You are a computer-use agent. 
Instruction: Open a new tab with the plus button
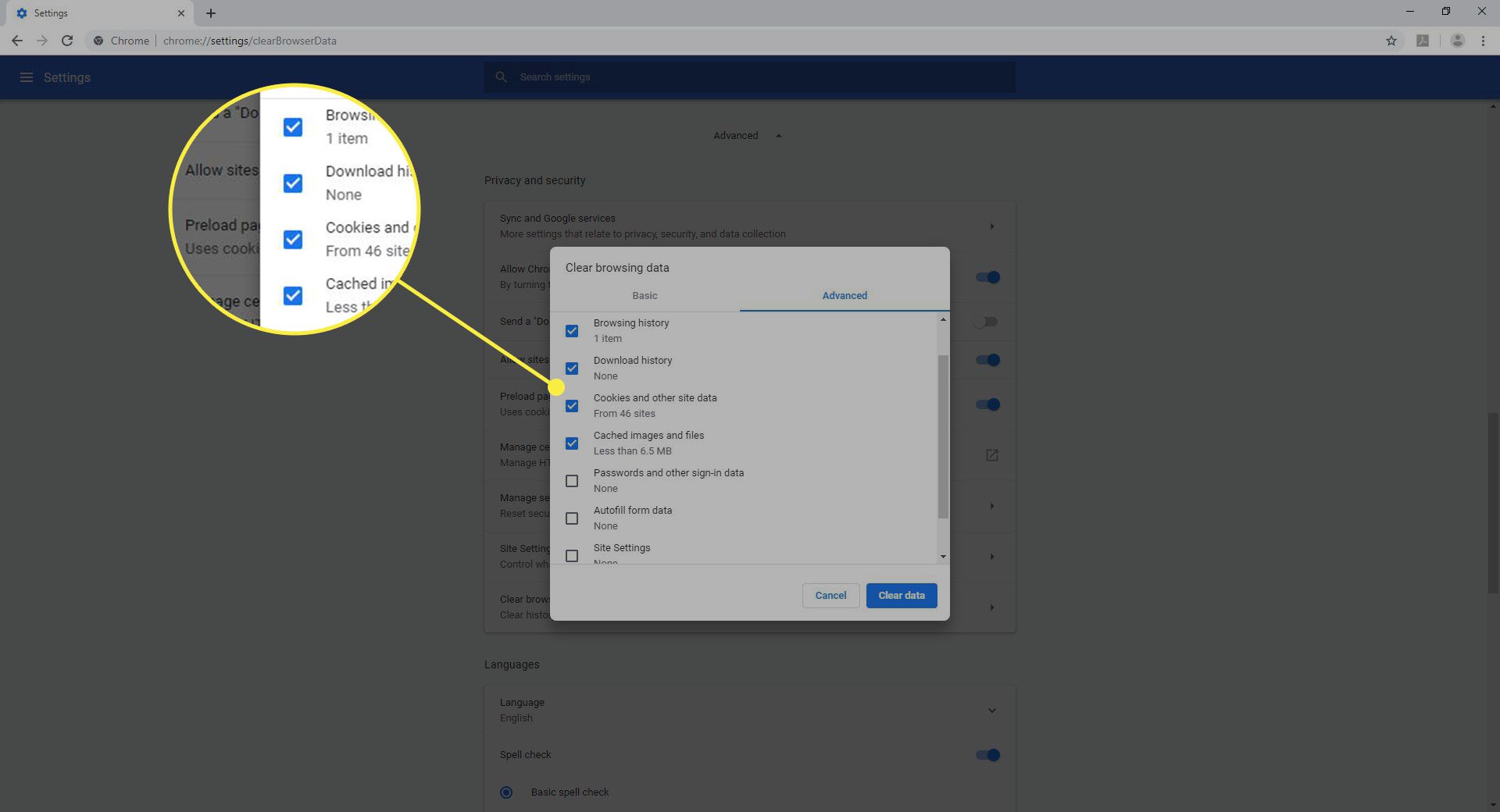(x=211, y=13)
